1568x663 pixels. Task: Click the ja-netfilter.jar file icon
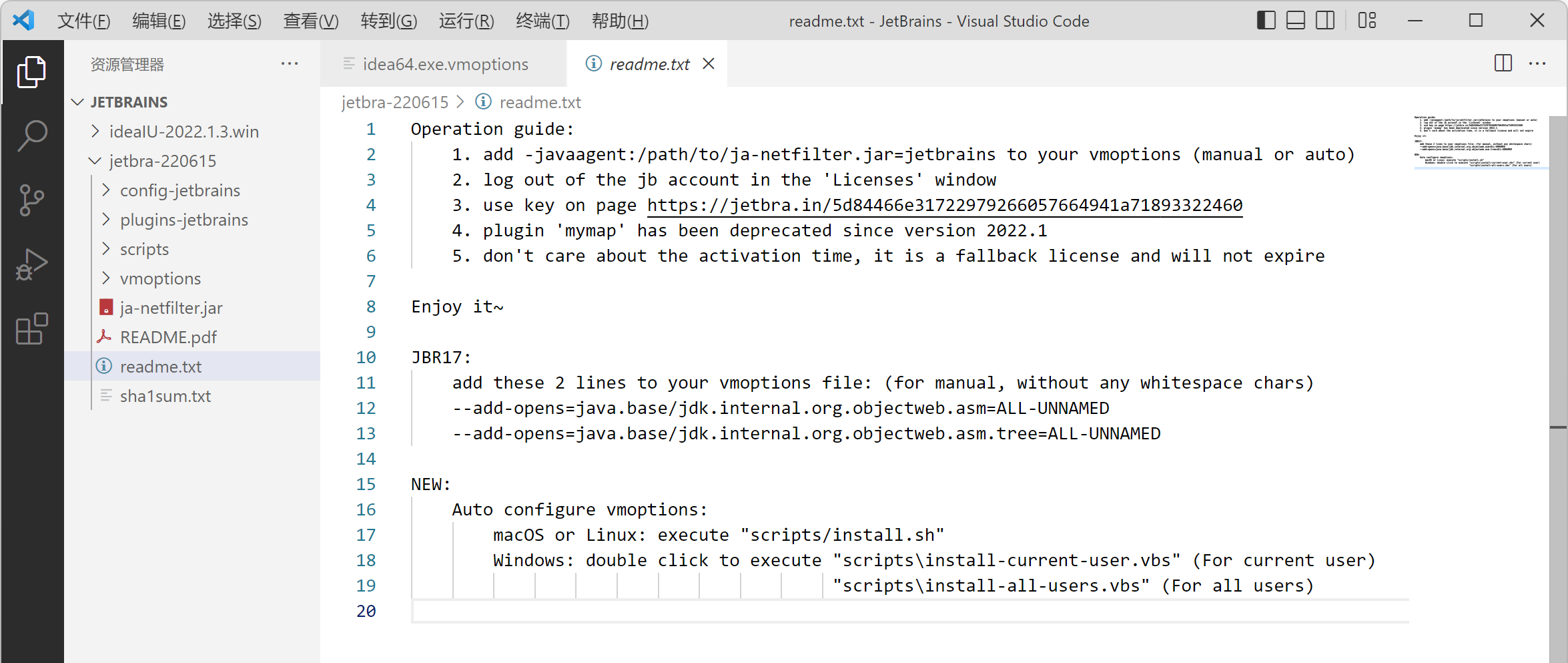click(105, 307)
